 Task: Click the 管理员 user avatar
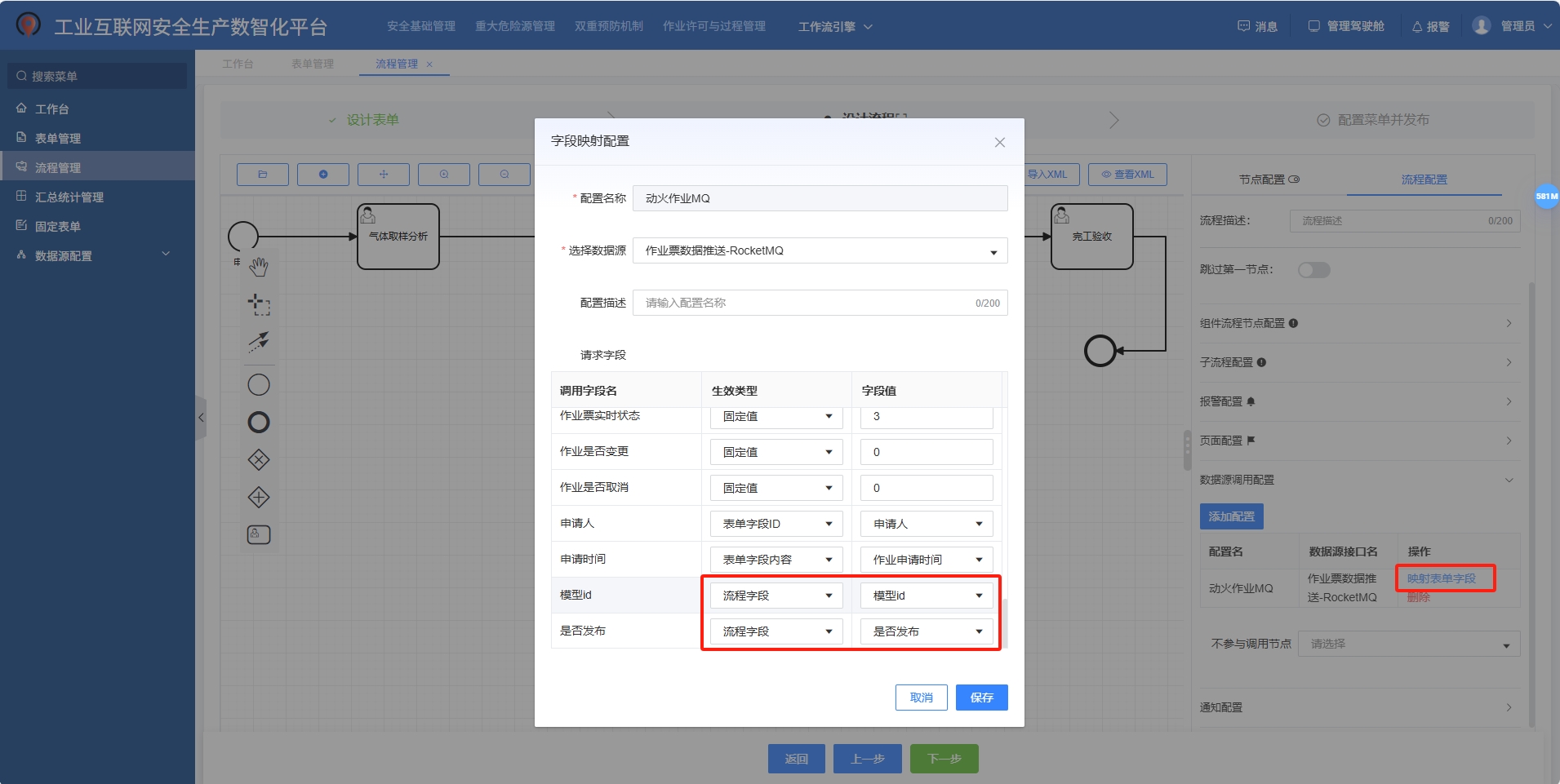(1481, 26)
